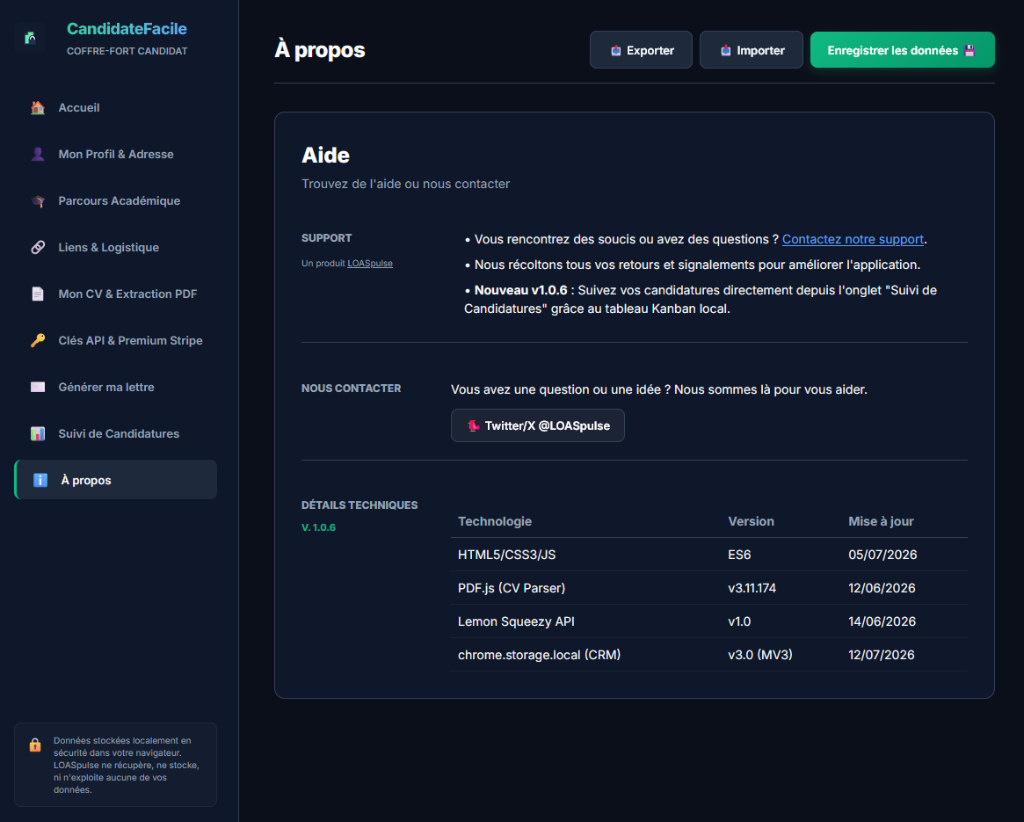Open Parcours Académique section

click(116, 201)
